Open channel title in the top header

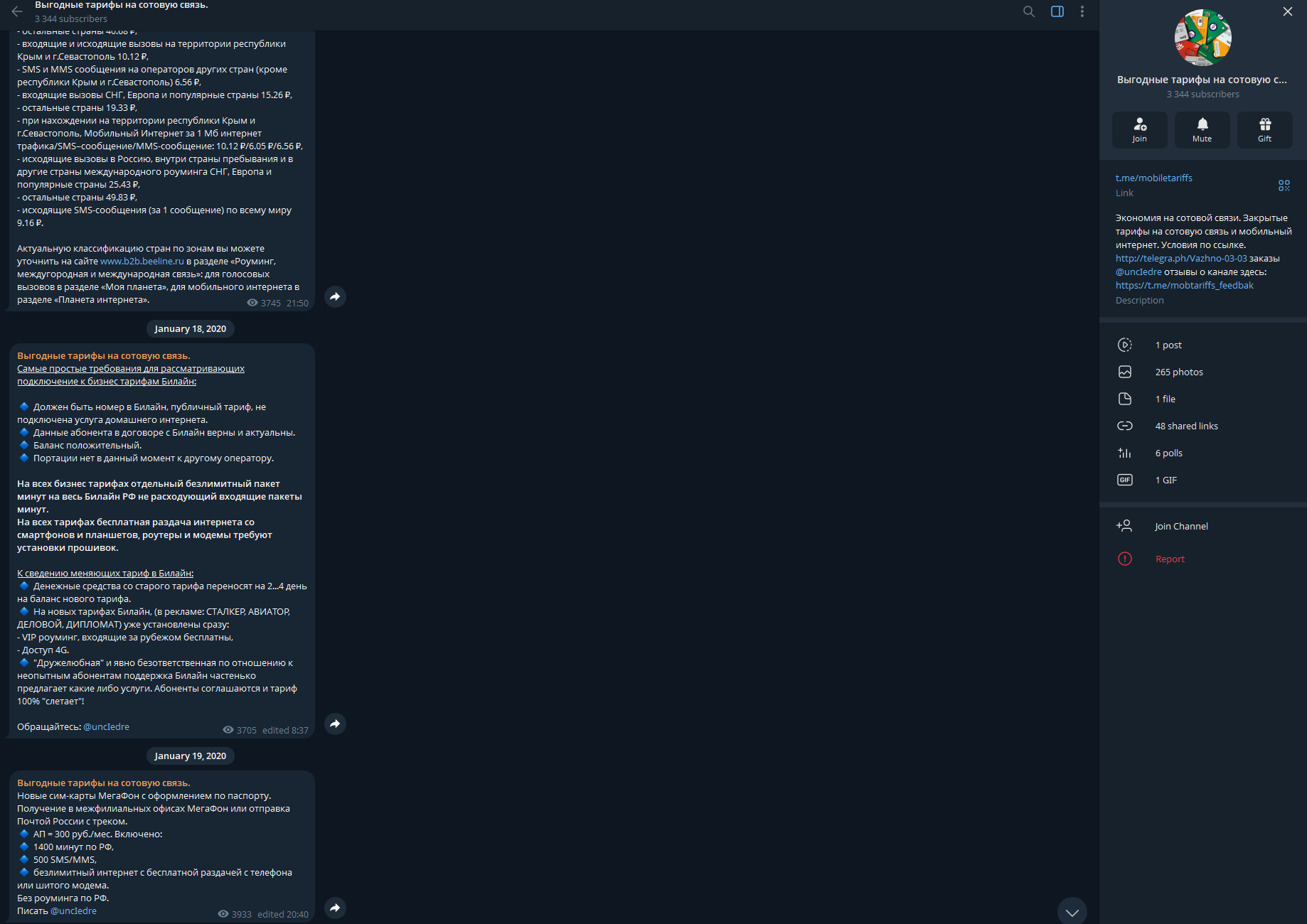tap(122, 5)
